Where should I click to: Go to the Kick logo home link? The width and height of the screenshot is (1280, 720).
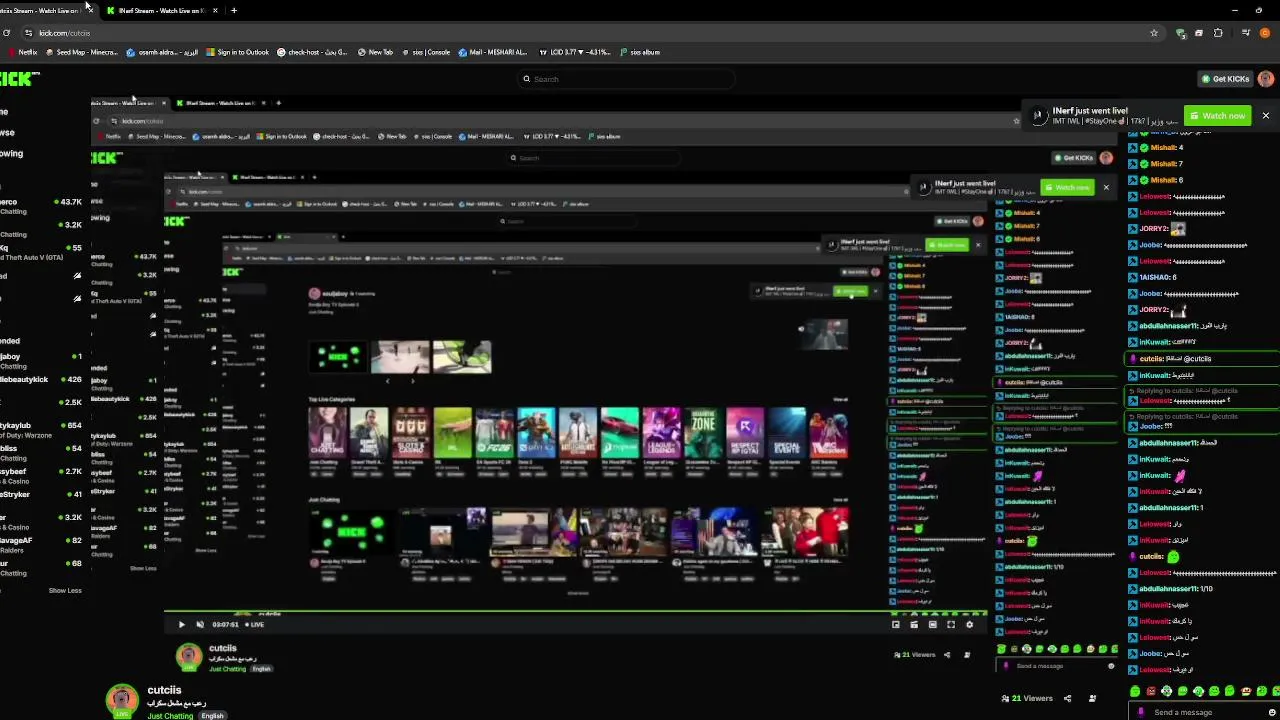20,79
